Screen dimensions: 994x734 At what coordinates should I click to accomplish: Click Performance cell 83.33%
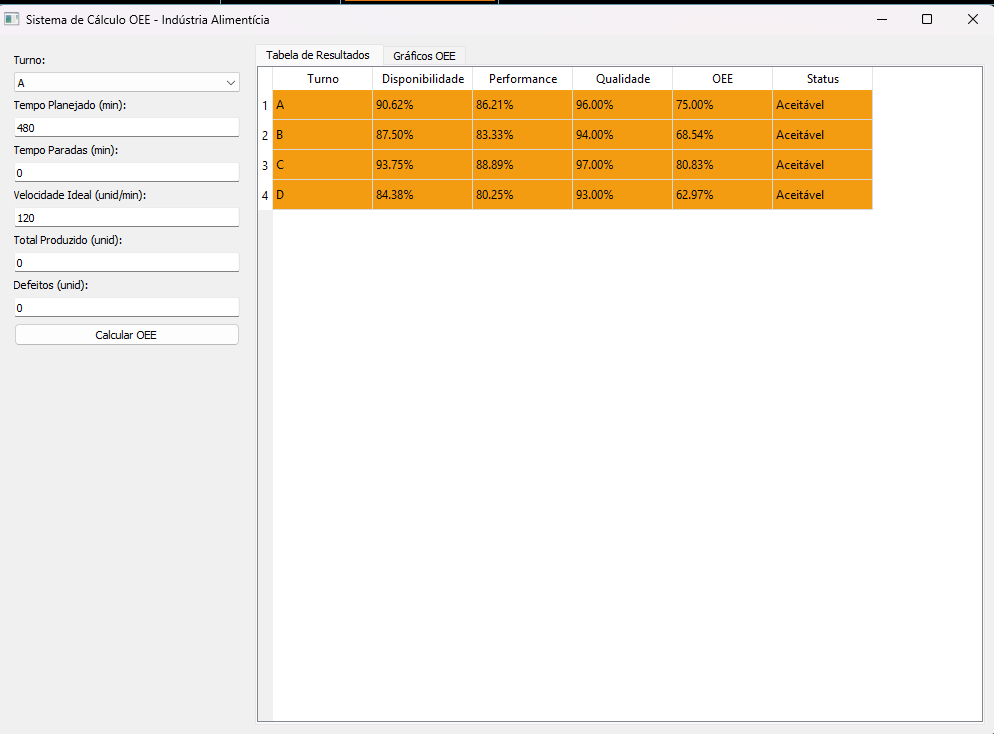pyautogui.click(x=523, y=135)
